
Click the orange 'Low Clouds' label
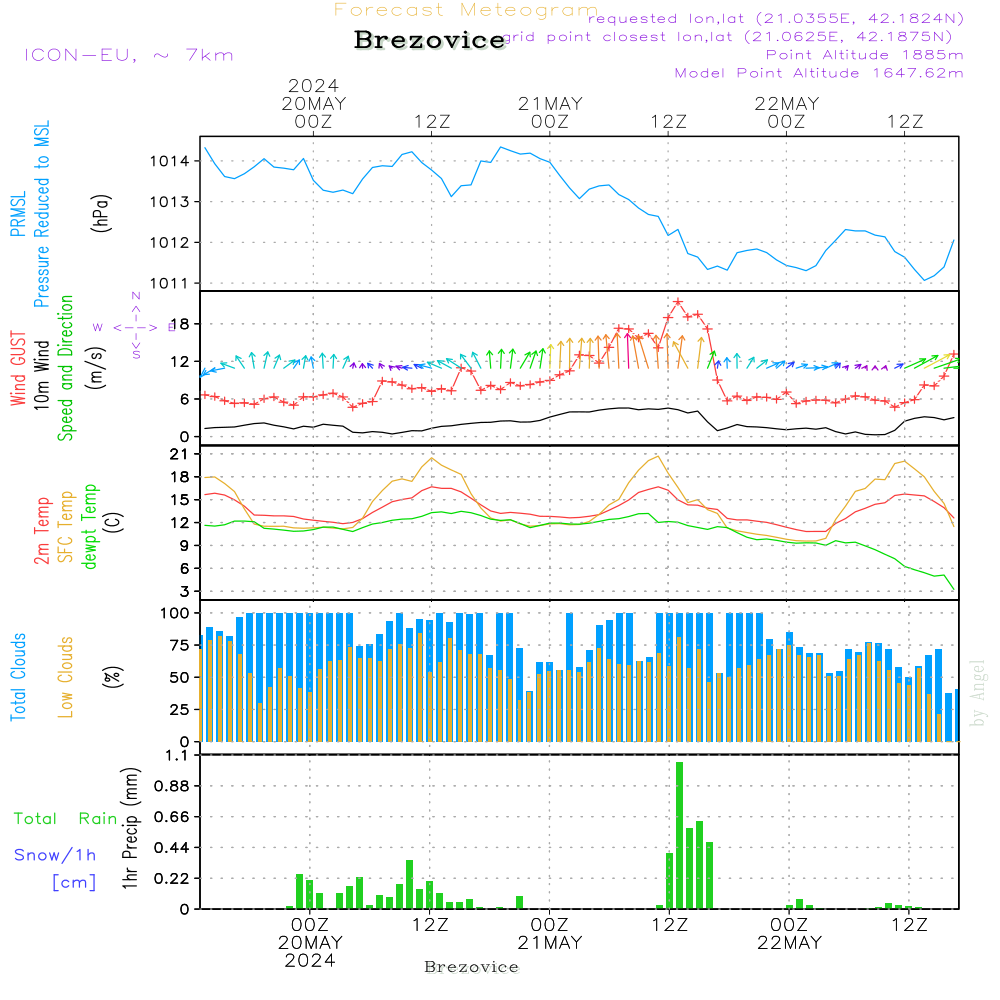coord(66,677)
